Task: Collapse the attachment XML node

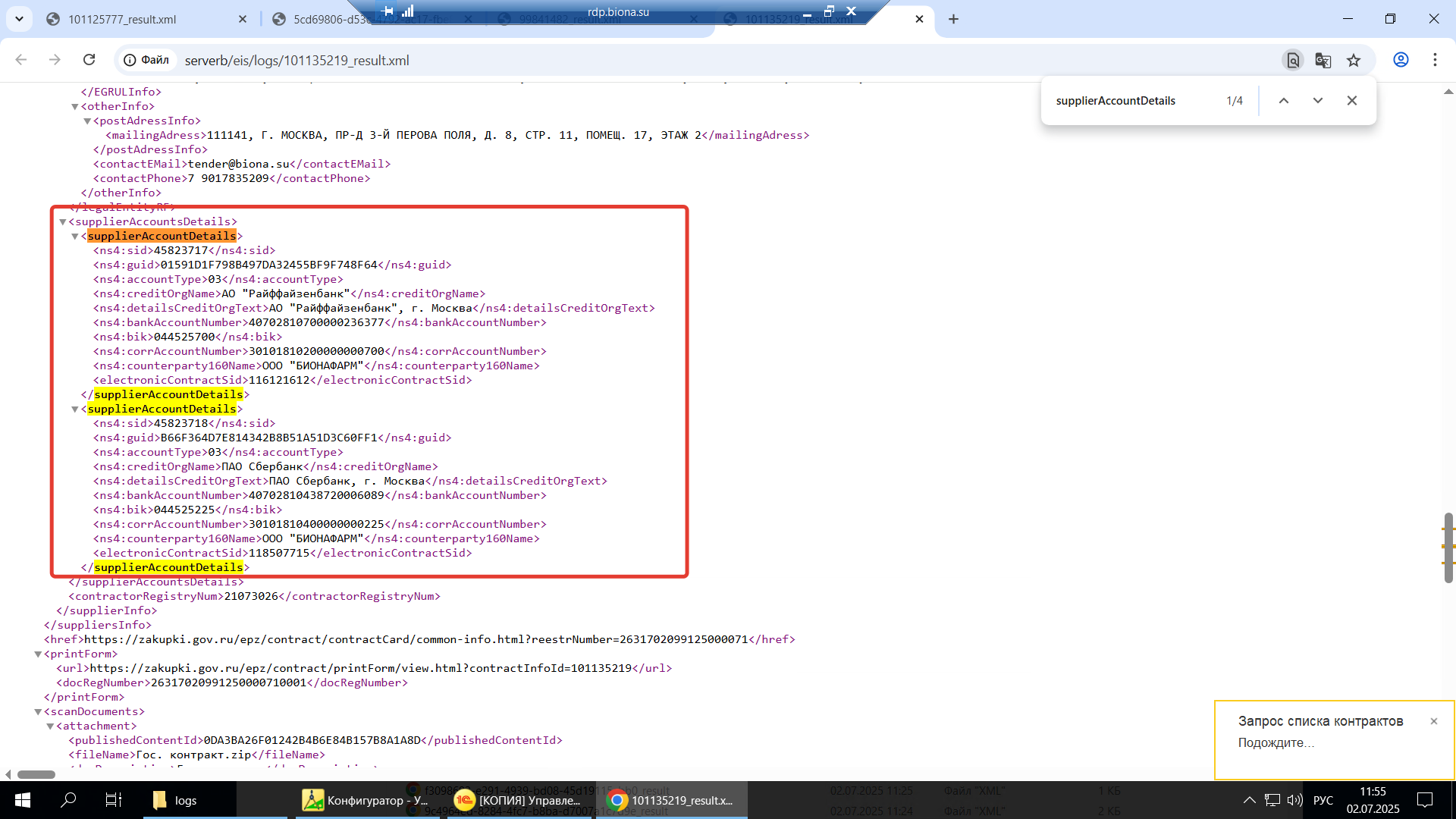Action: click(x=50, y=726)
